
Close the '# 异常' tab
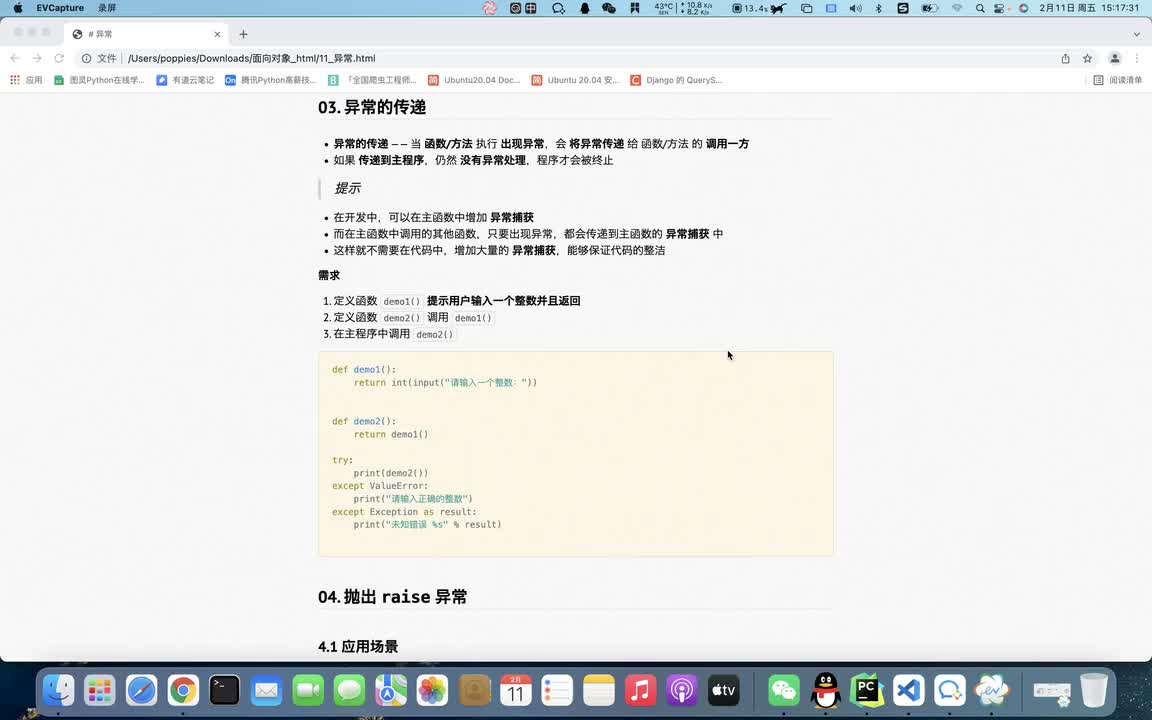[x=217, y=34]
